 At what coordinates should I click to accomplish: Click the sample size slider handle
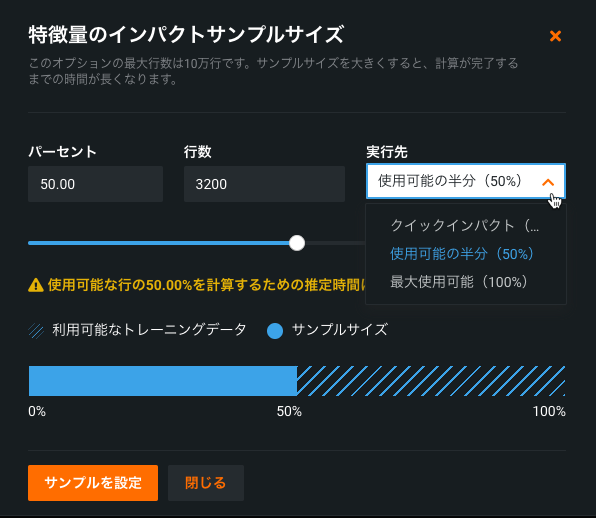(x=297, y=243)
